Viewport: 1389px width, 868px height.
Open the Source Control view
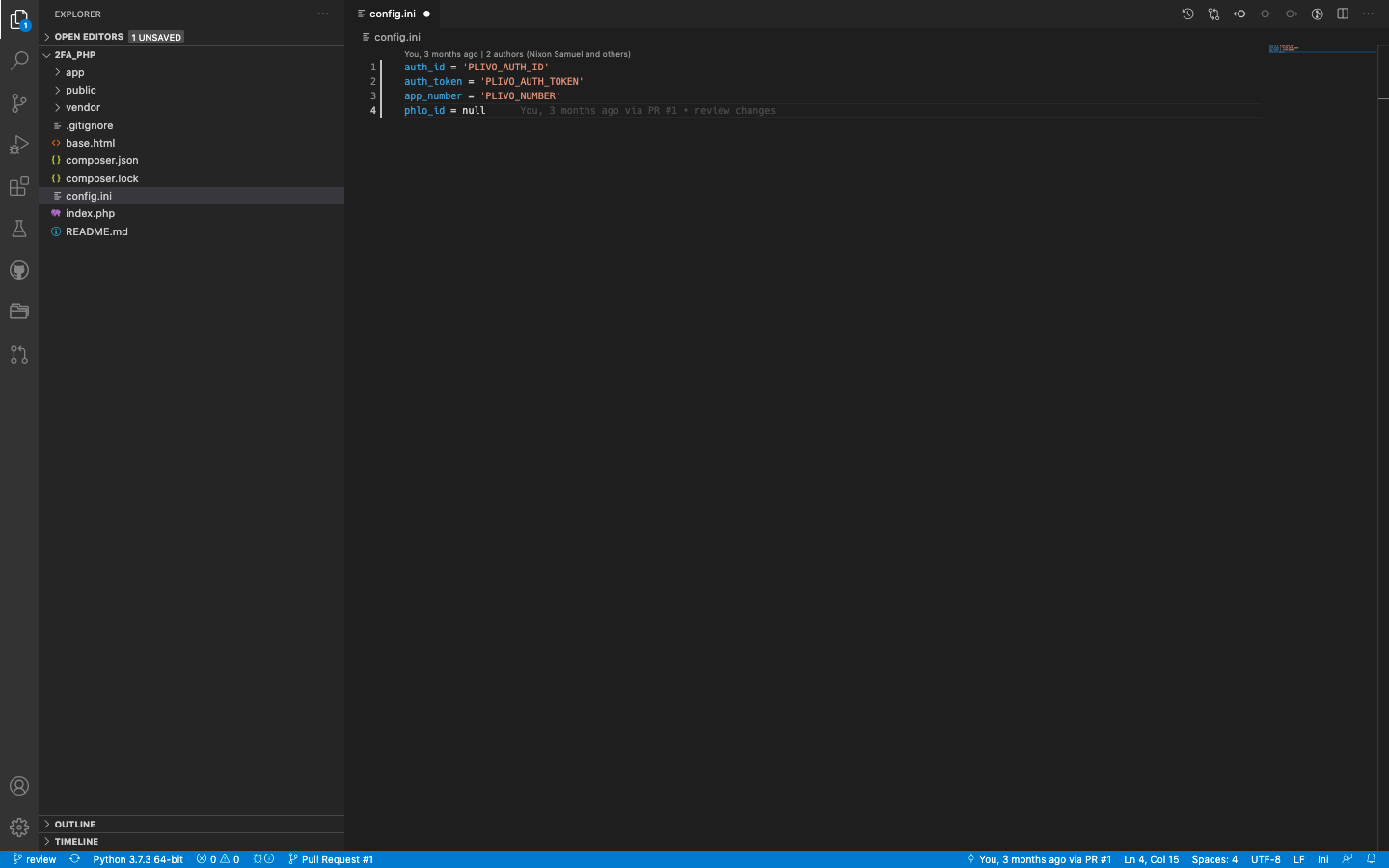(x=19, y=102)
